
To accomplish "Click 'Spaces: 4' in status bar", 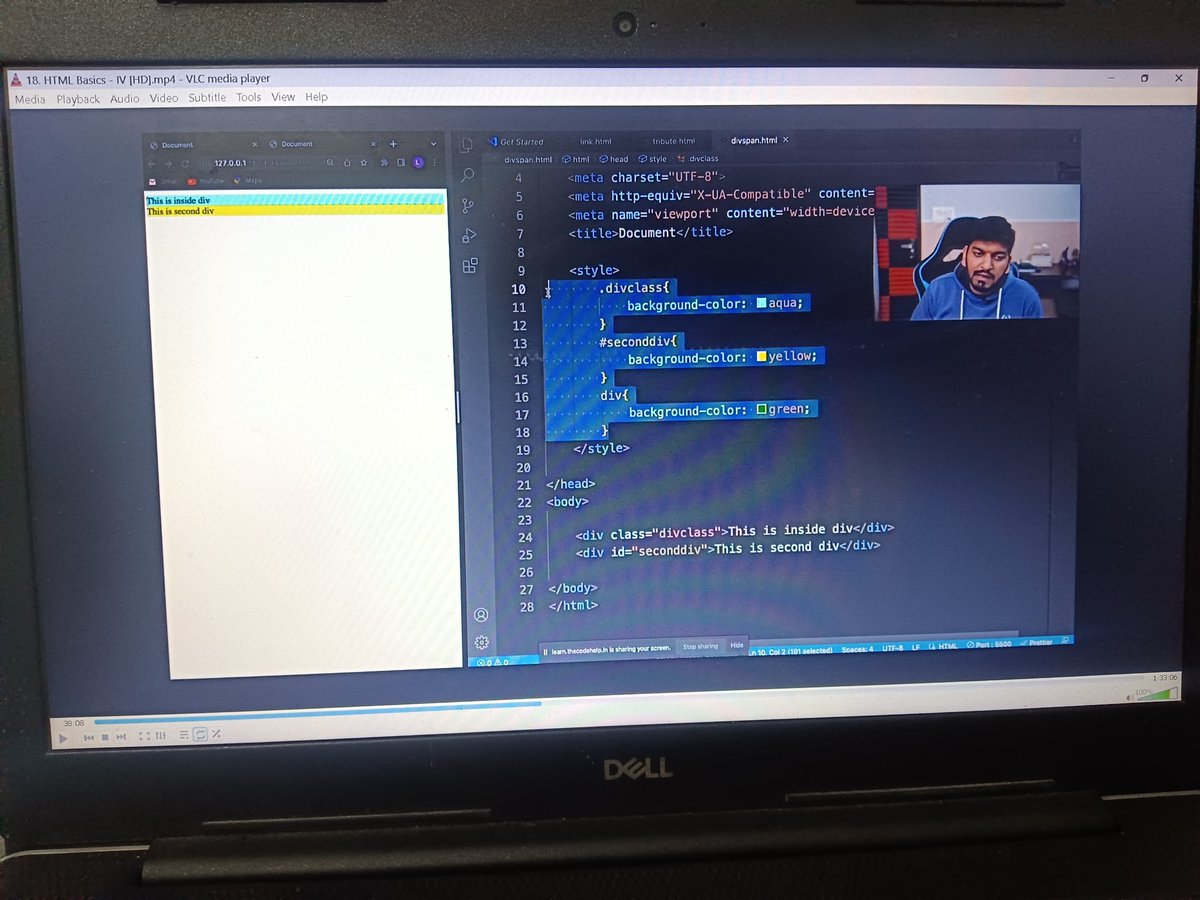I will coord(857,649).
